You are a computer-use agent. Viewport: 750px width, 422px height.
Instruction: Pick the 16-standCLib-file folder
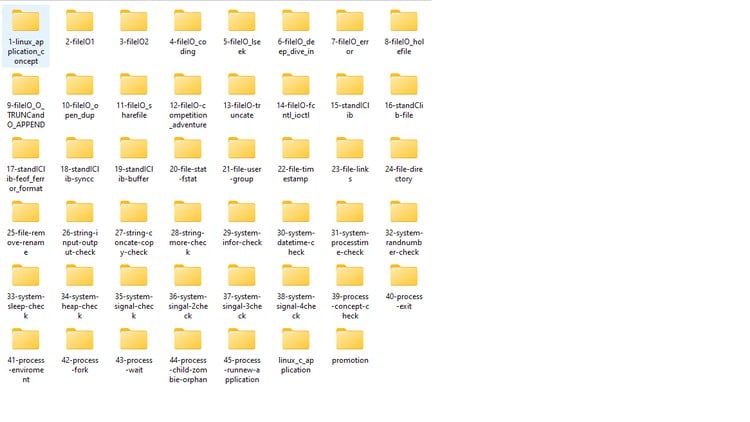point(403,85)
